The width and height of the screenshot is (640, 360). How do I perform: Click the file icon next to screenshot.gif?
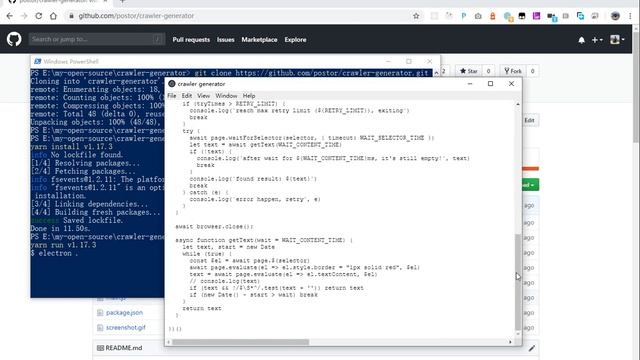[x=100, y=327]
